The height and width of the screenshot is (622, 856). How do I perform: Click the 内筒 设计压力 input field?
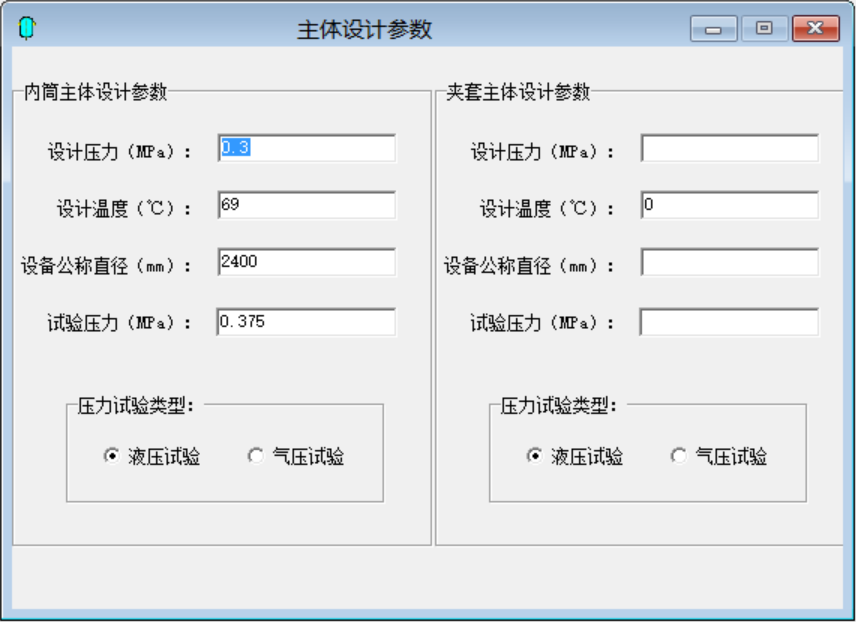click(x=306, y=149)
